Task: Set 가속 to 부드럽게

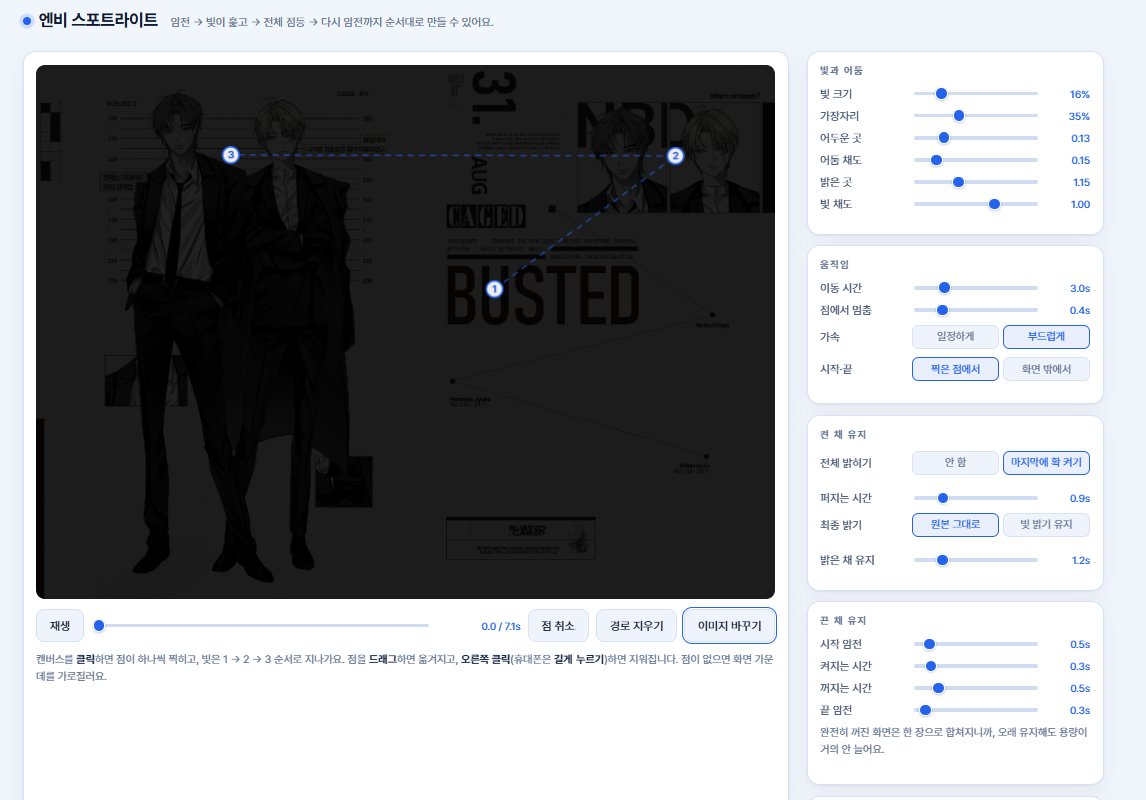Action: tap(1046, 337)
